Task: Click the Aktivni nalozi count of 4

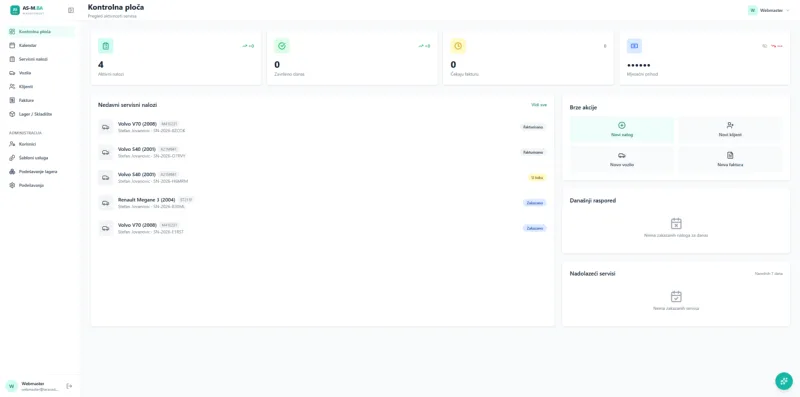Action: point(101,65)
